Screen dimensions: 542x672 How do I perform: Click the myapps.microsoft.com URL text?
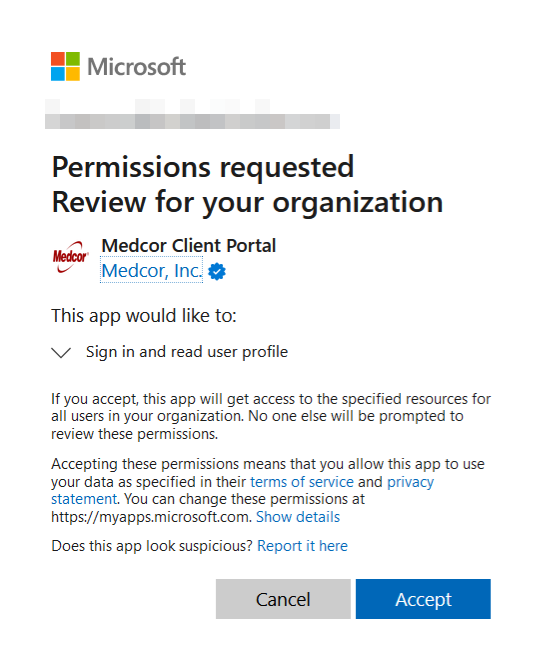tap(150, 517)
